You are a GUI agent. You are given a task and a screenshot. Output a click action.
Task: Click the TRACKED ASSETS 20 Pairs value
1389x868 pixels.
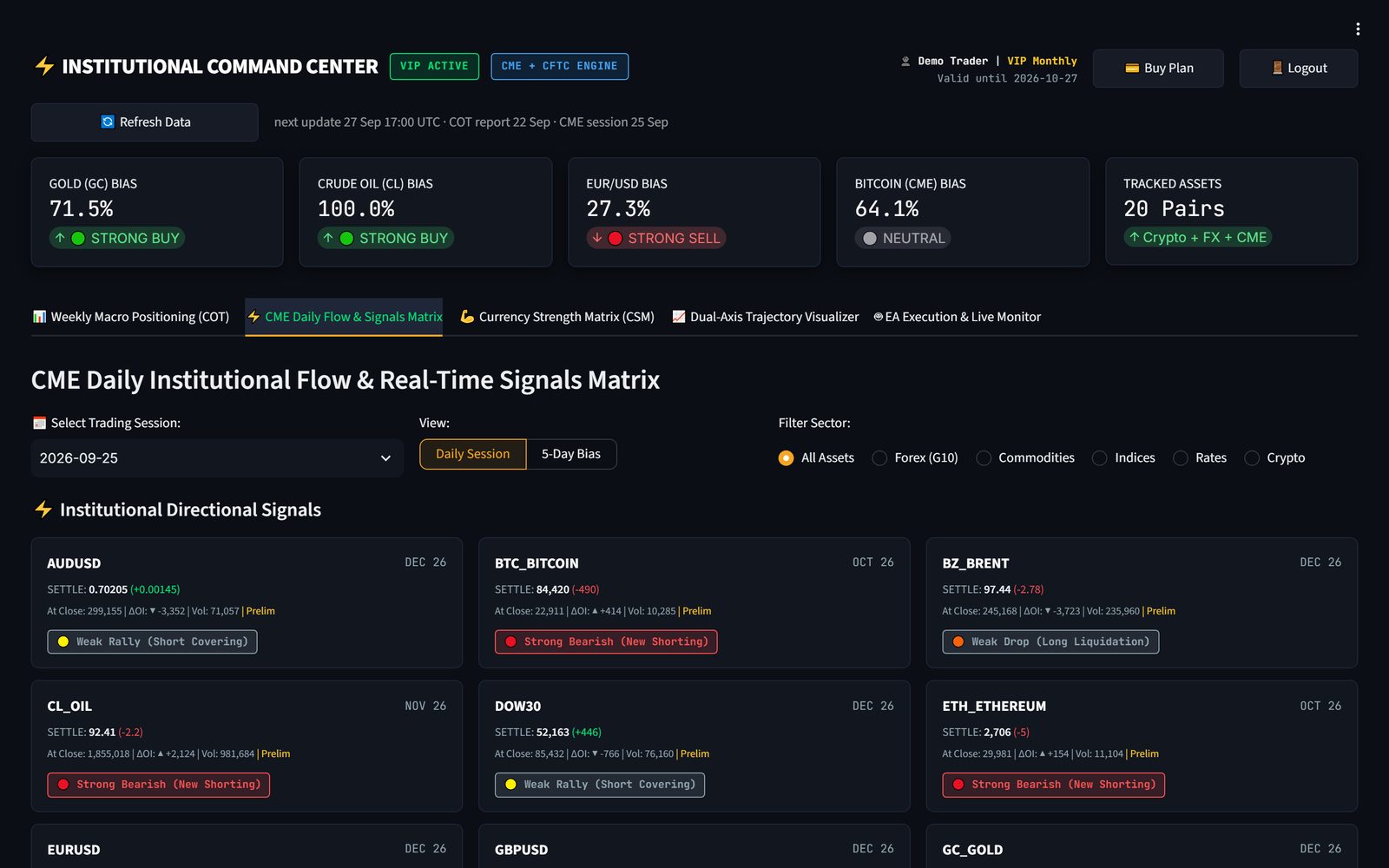(1174, 209)
